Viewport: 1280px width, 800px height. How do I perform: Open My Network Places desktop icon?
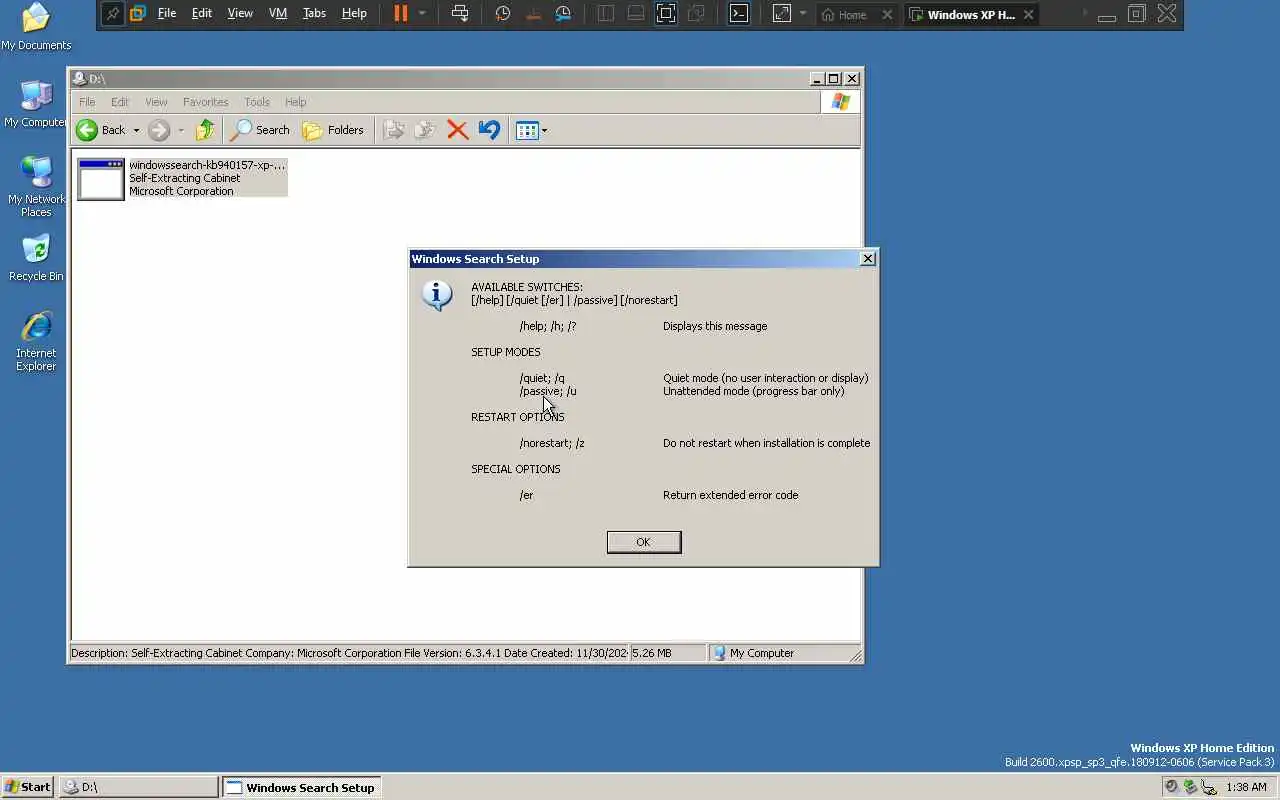click(x=36, y=187)
